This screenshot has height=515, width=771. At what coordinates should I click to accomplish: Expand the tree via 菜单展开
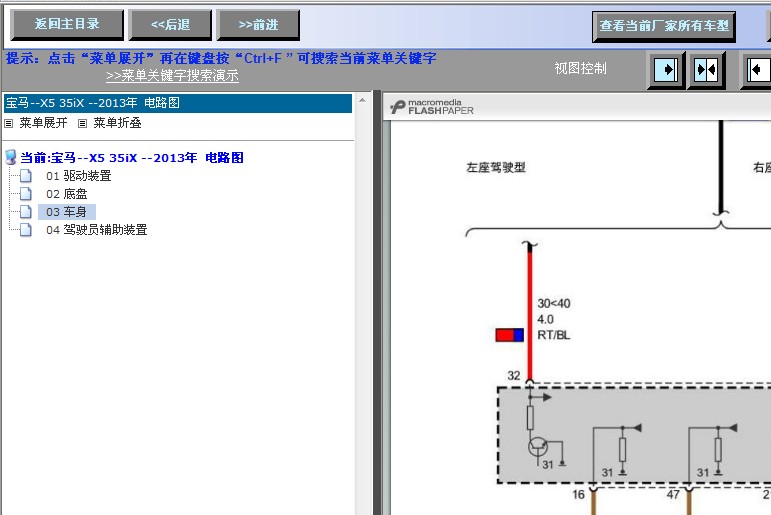[x=43, y=122]
